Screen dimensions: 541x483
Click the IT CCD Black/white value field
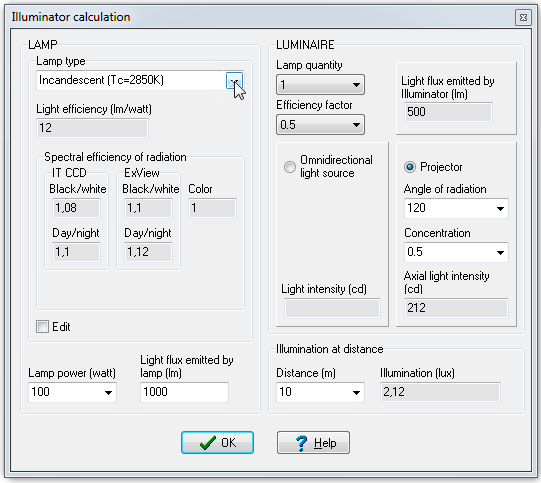[x=76, y=208]
